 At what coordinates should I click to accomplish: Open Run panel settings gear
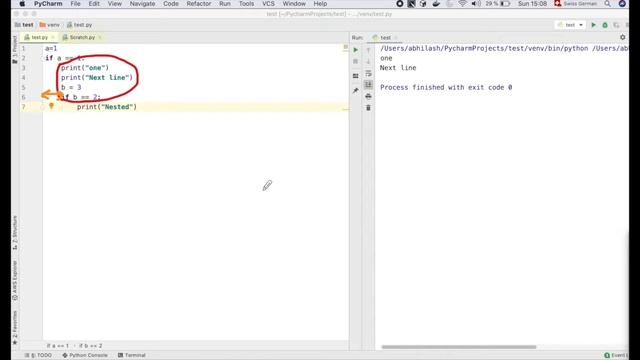(622, 37)
